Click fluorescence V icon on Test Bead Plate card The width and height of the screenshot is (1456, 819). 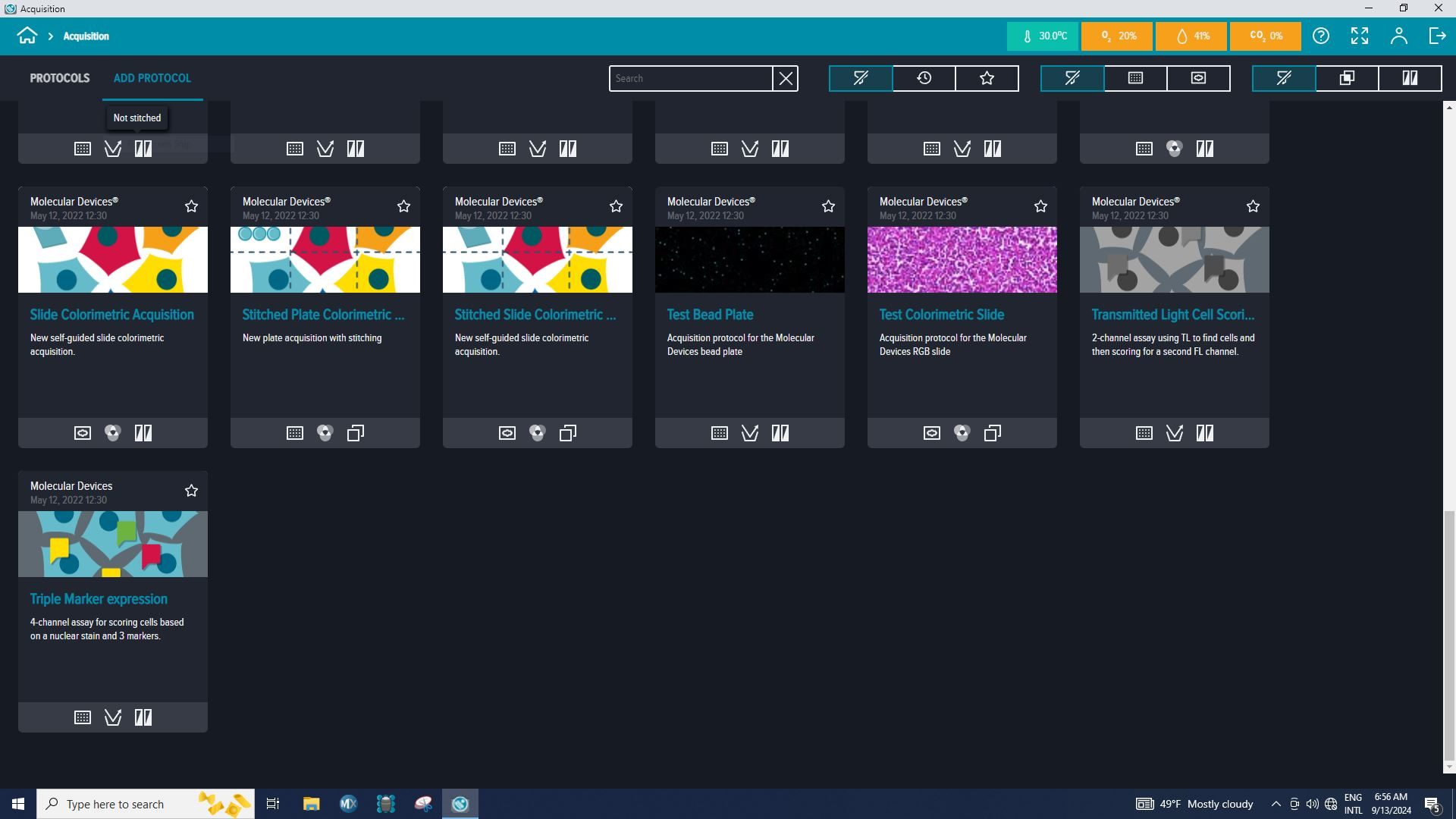[x=750, y=433]
